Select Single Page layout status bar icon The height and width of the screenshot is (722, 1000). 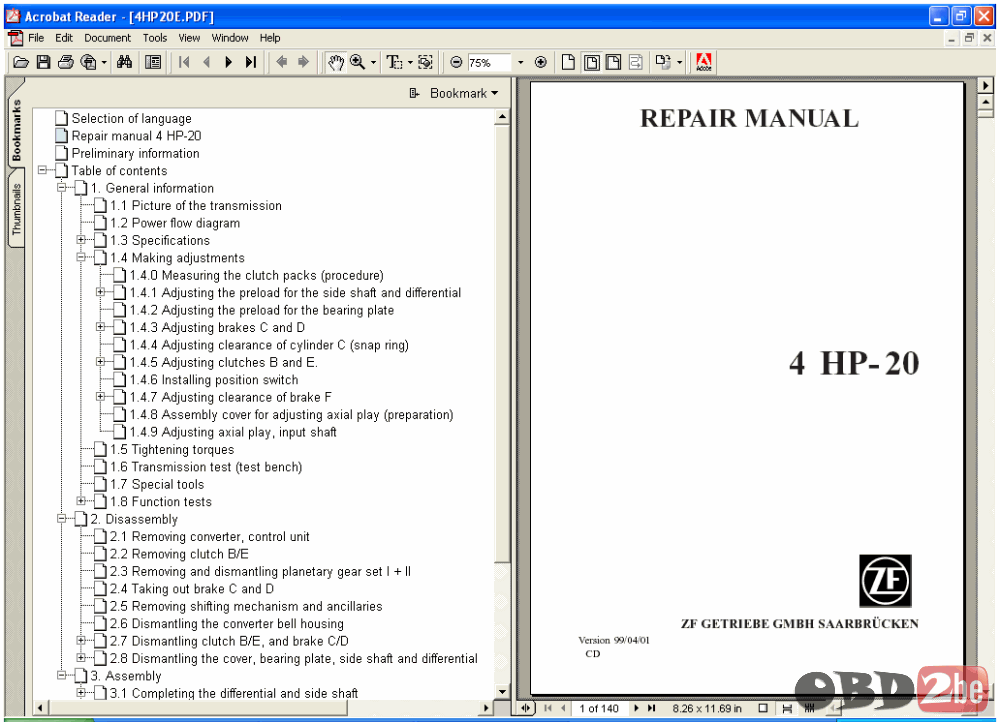[x=763, y=708]
